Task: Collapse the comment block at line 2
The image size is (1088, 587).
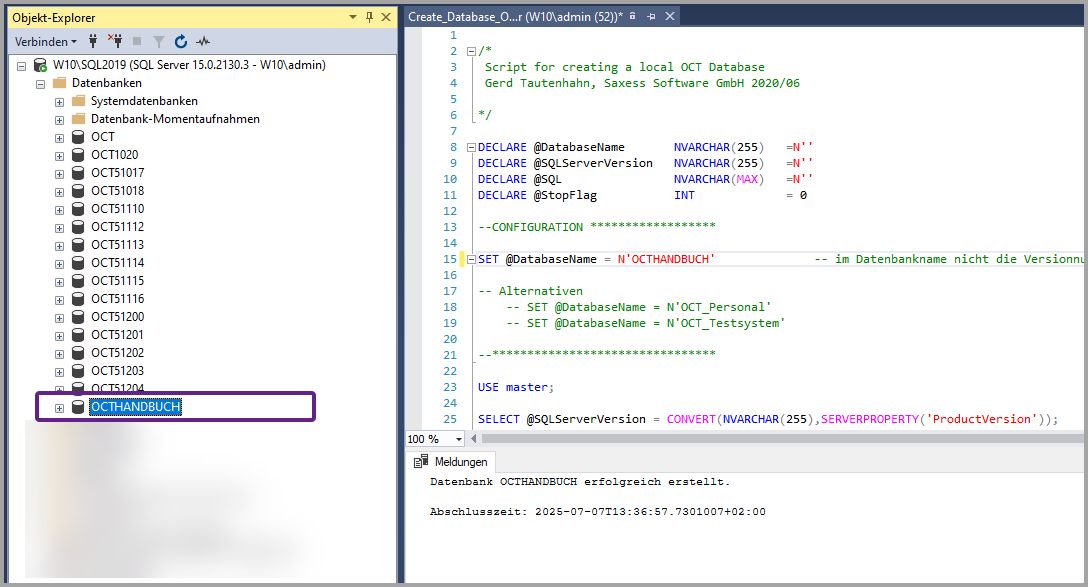Action: 471,51
